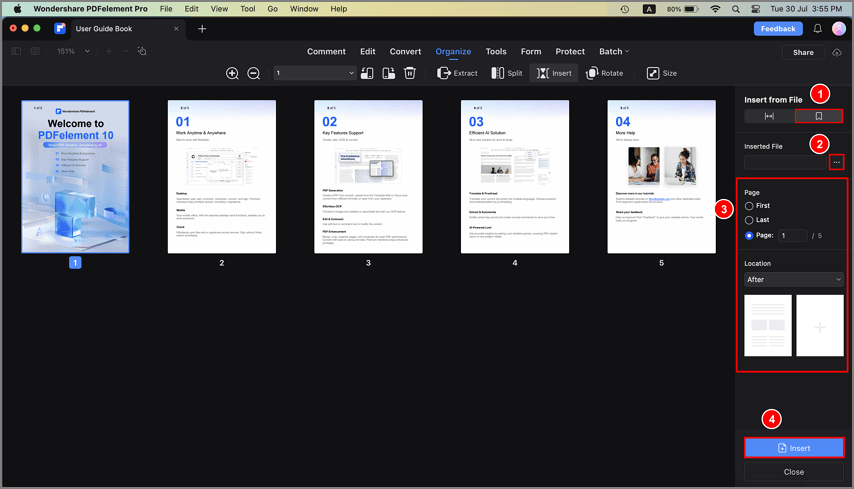Click the Feedback button
Screen dimensions: 854x489
coord(778,29)
